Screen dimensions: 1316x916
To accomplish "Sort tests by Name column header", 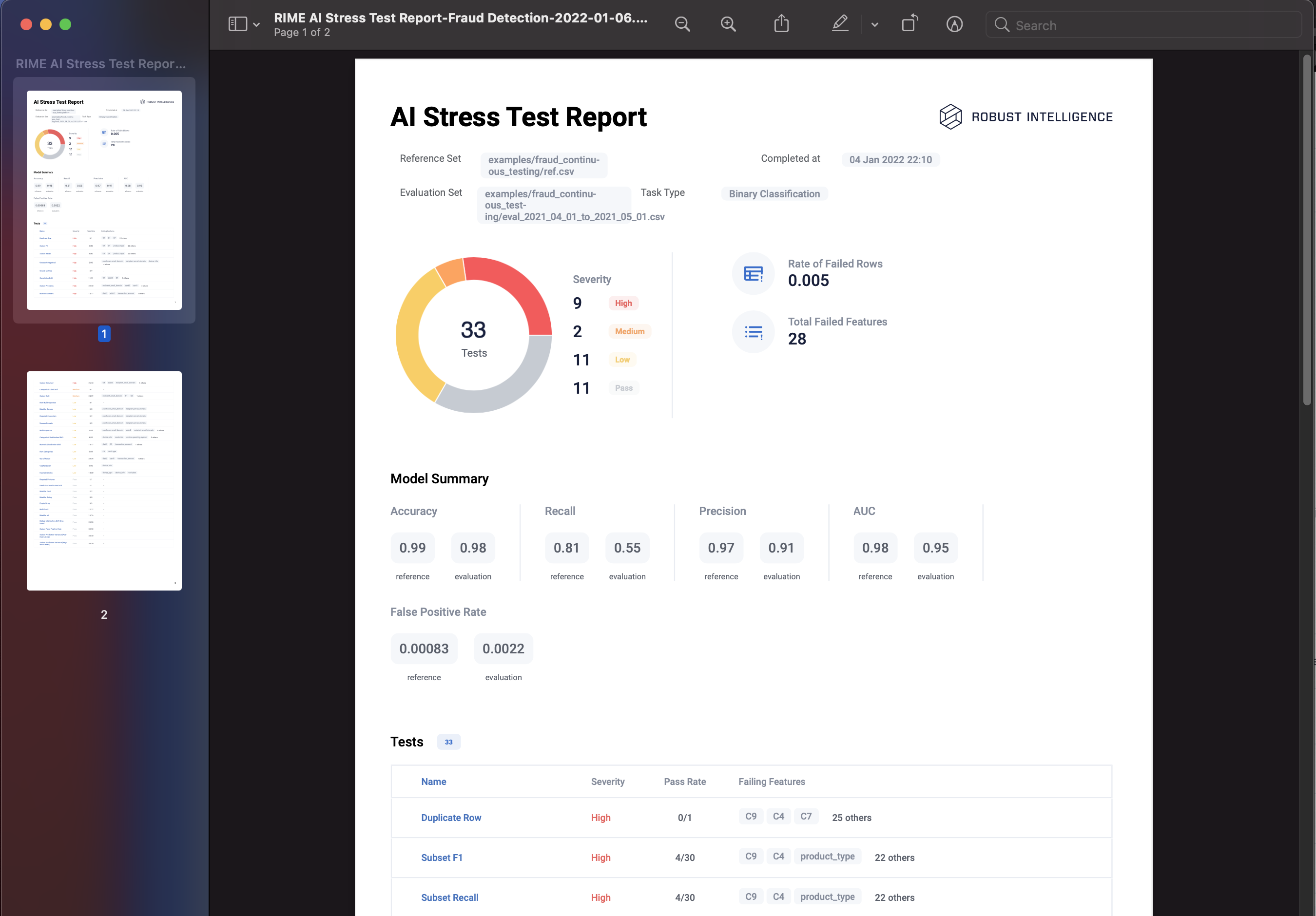I will [433, 782].
